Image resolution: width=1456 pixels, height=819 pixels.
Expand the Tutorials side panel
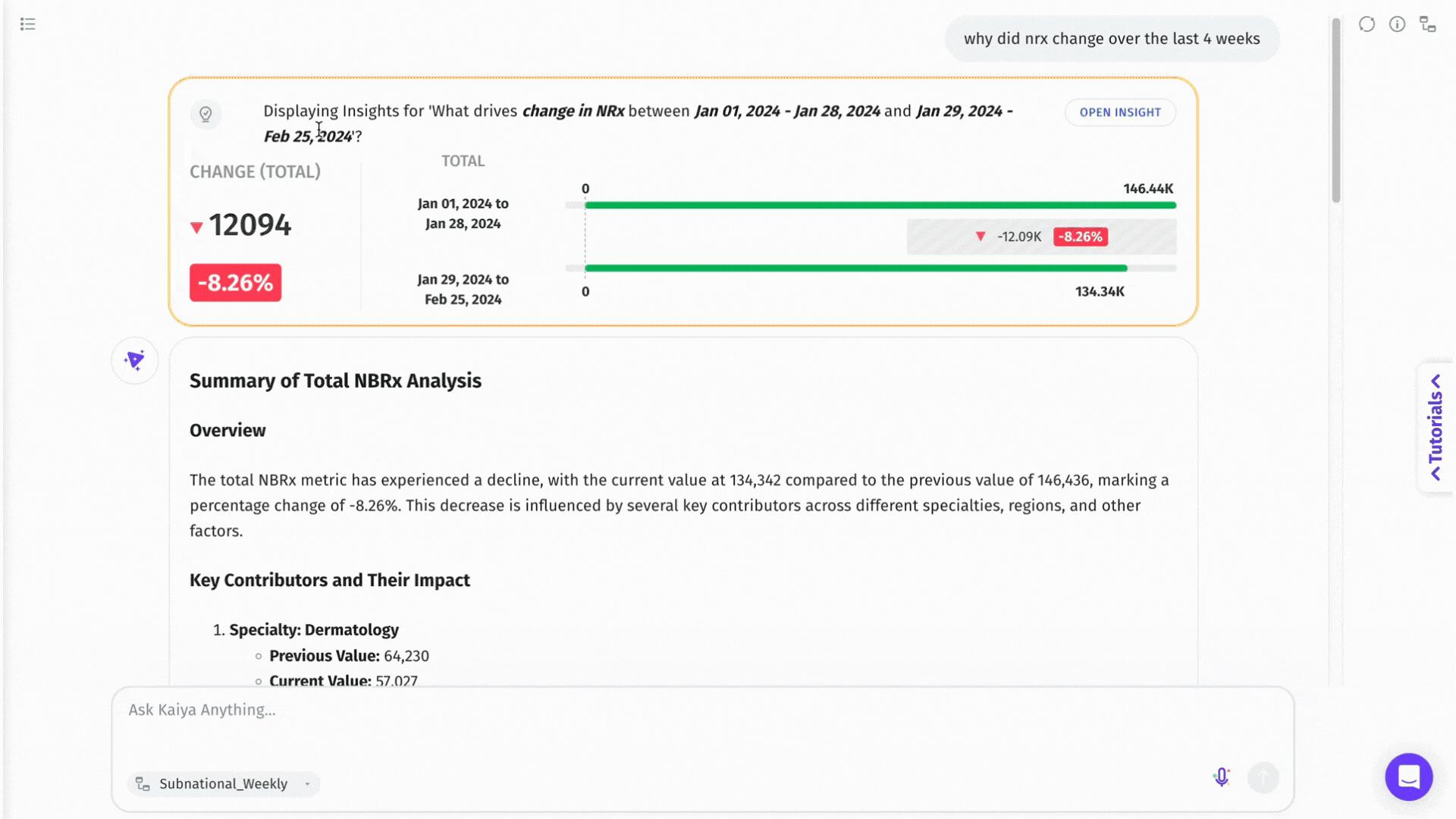(1436, 427)
